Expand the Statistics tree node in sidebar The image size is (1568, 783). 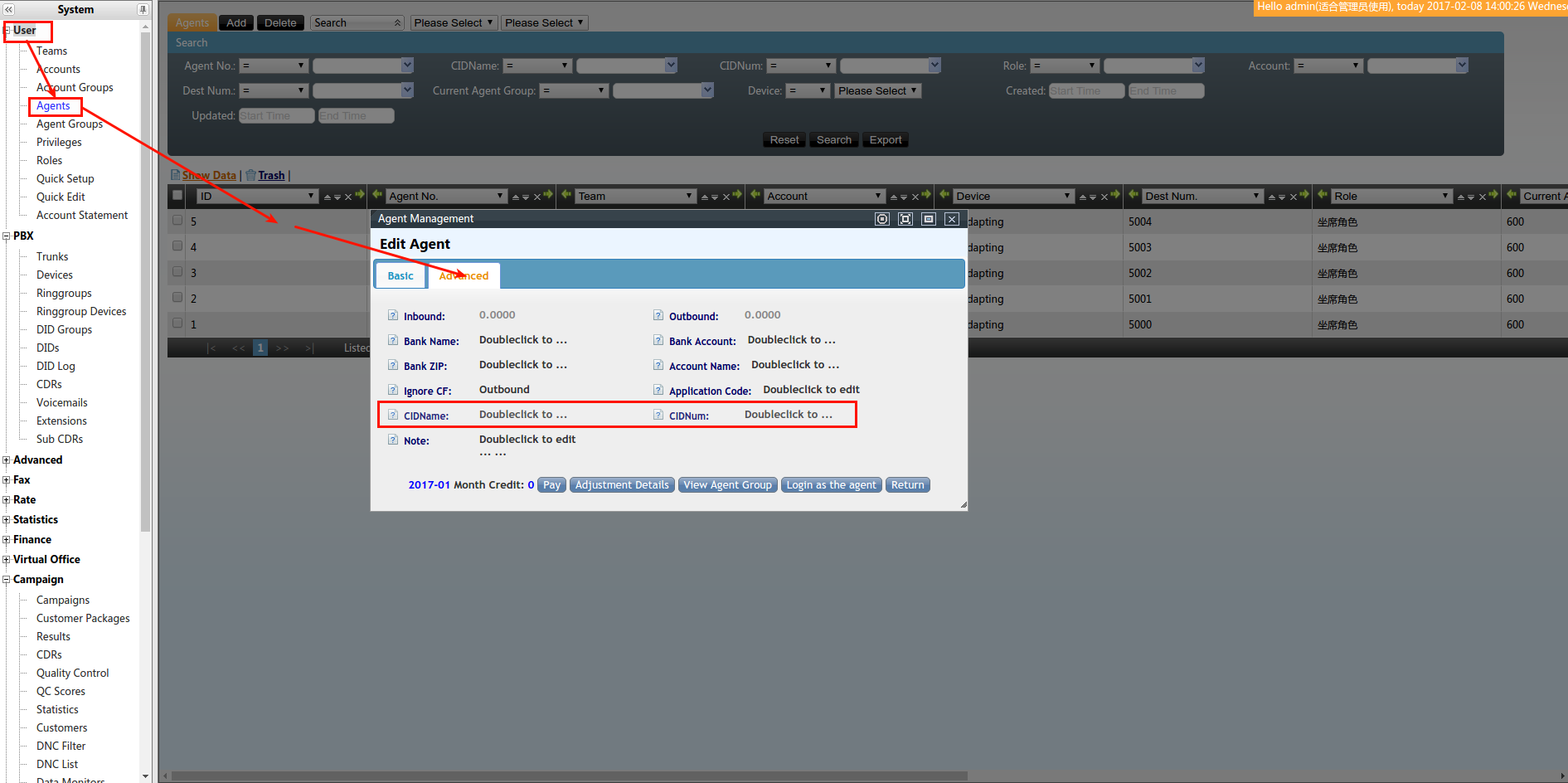tap(7, 520)
